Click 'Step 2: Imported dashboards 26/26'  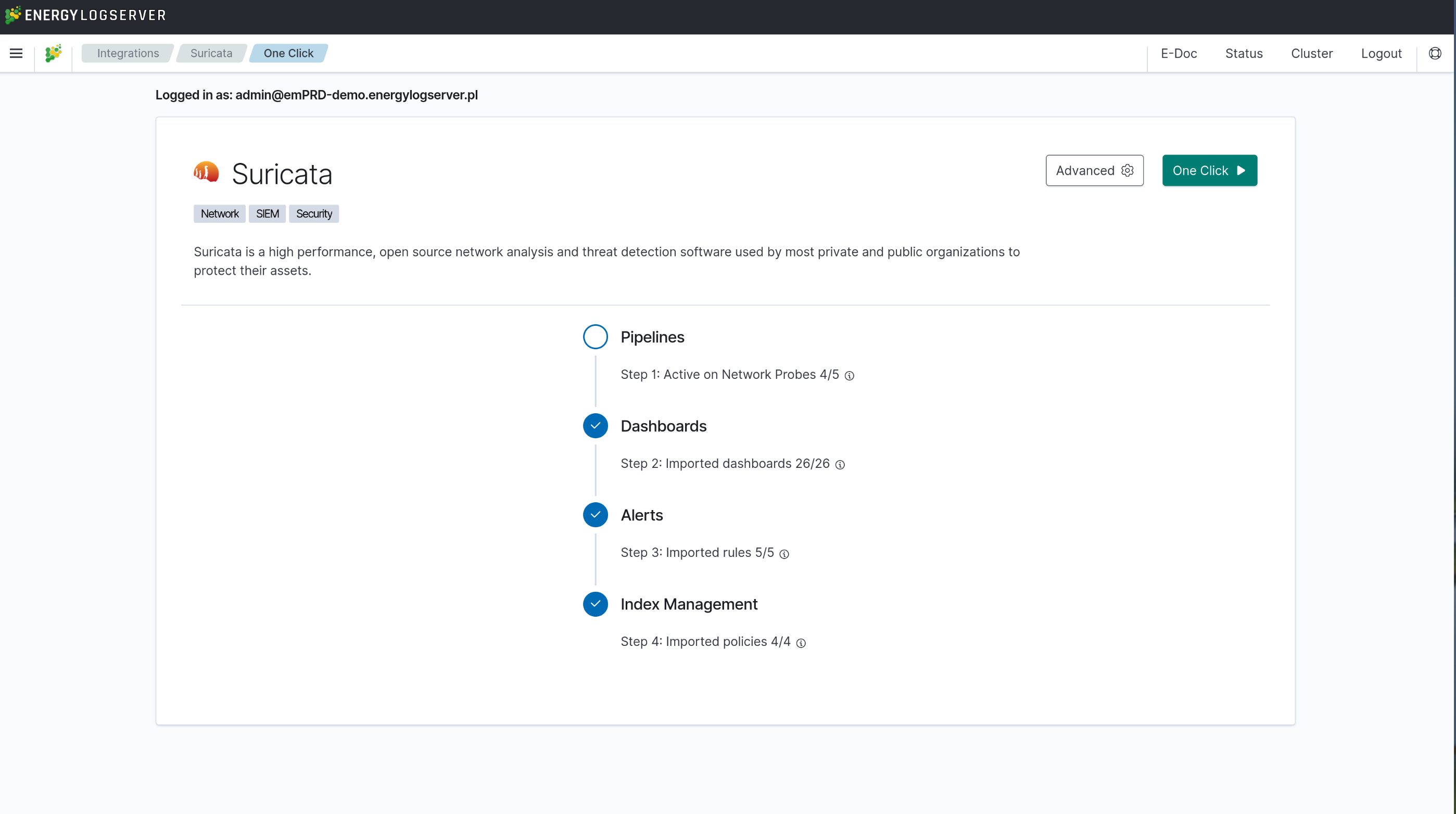[x=725, y=464]
